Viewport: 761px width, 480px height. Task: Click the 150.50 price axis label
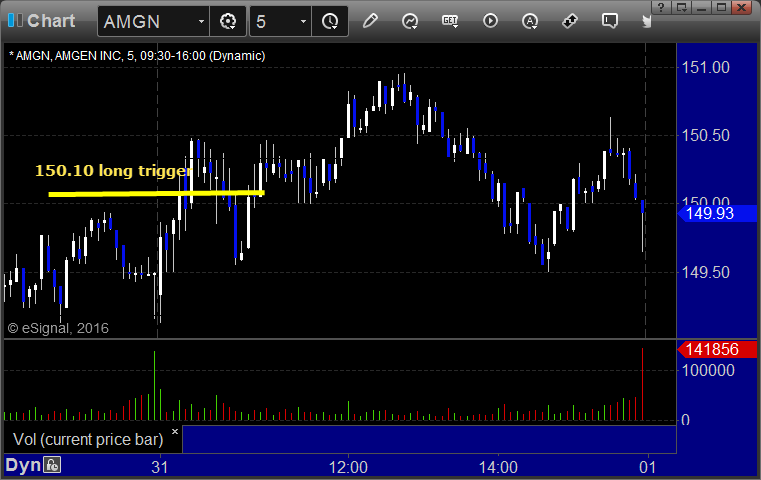tap(706, 135)
